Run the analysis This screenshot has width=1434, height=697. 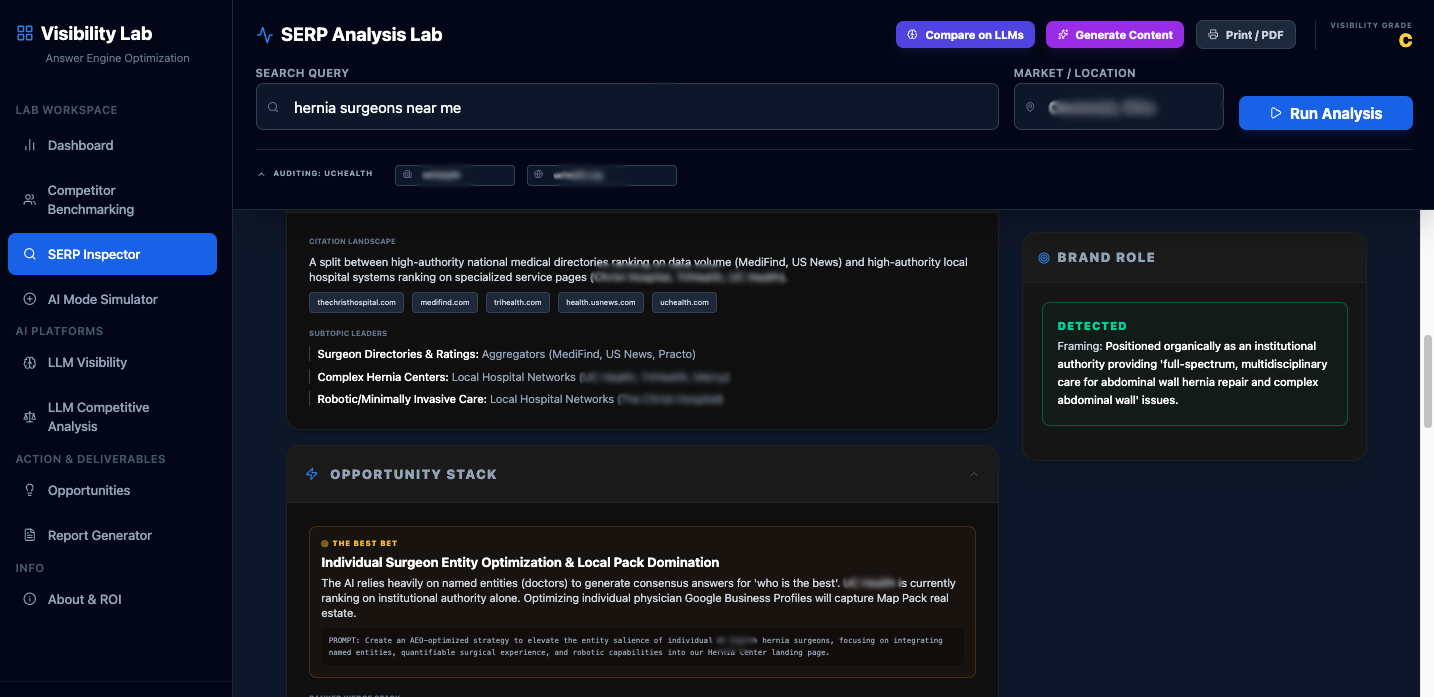[1326, 113]
